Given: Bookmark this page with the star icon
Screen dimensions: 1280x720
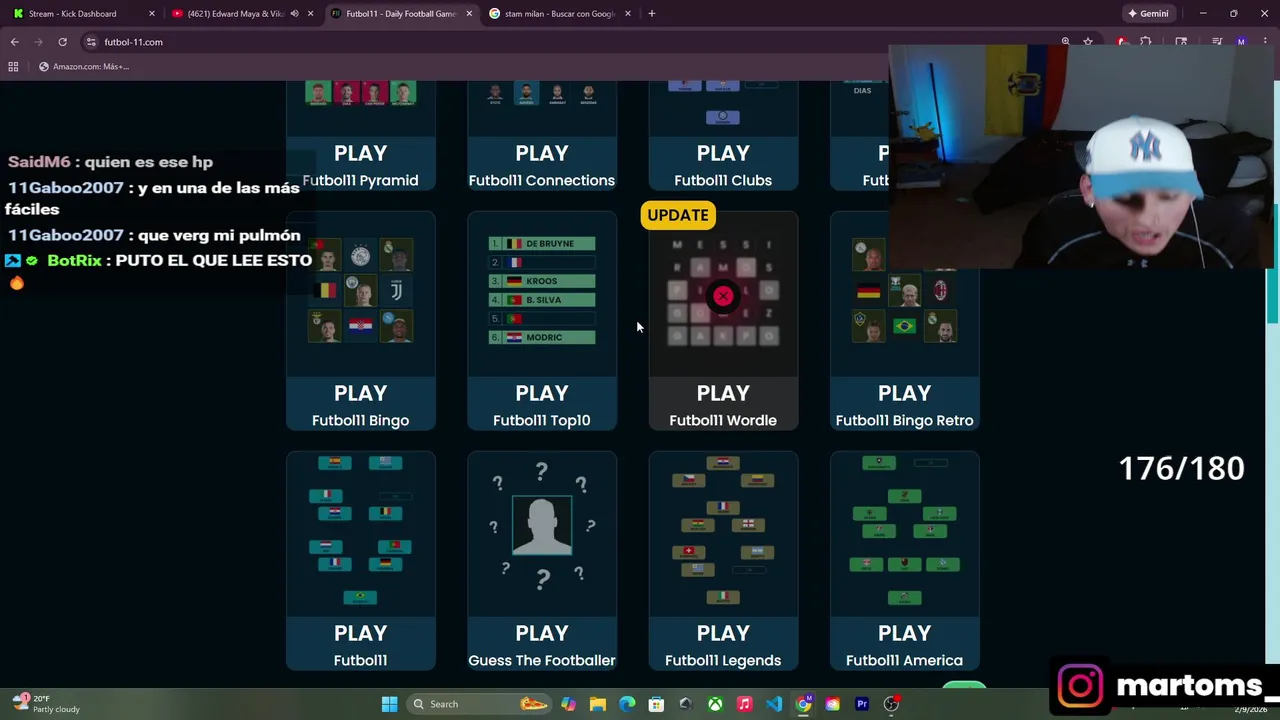Looking at the screenshot, I should pyautogui.click(x=1088, y=42).
